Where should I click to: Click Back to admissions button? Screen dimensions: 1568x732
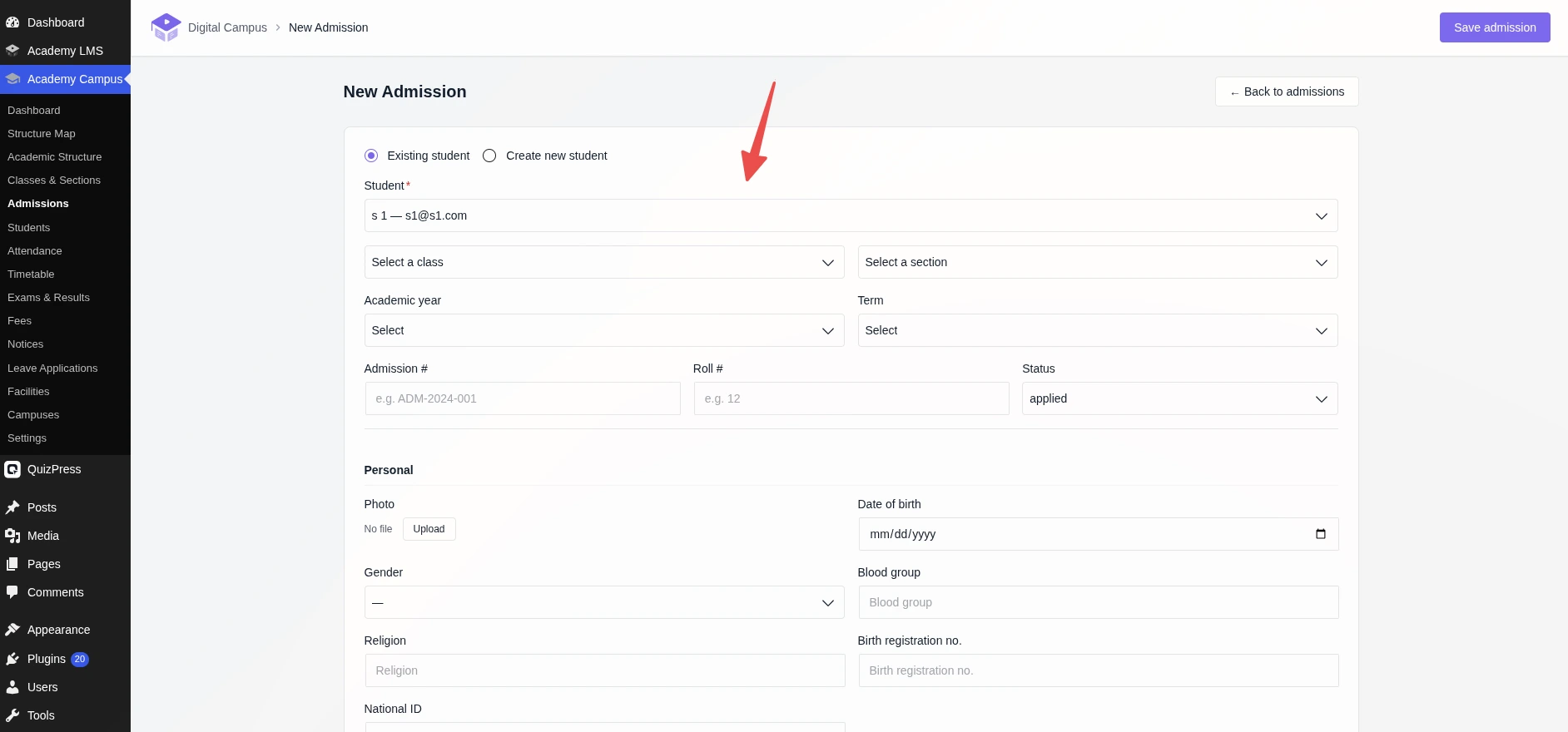1287,91
